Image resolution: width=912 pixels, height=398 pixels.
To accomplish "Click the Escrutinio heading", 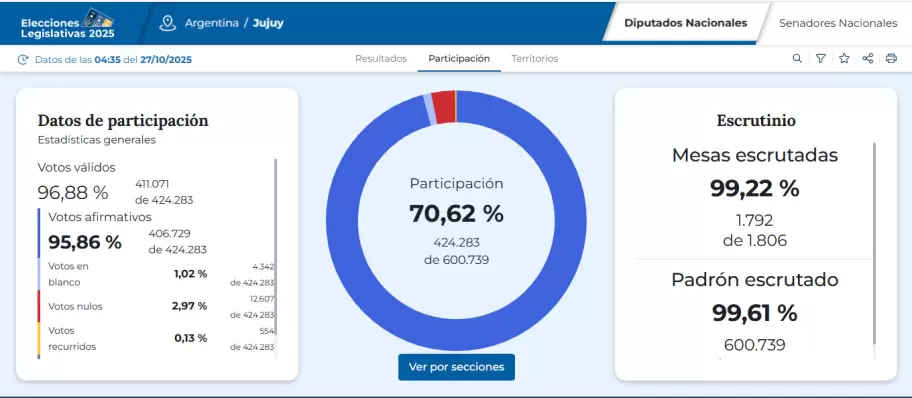I will [x=756, y=120].
